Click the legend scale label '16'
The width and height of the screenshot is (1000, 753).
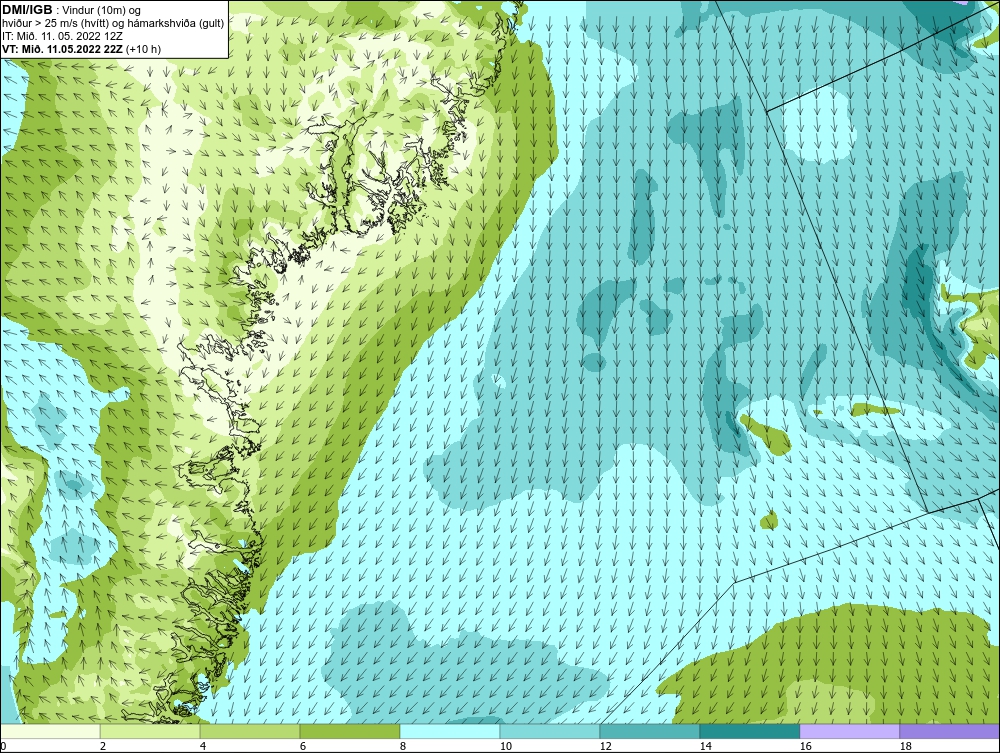coord(805,746)
